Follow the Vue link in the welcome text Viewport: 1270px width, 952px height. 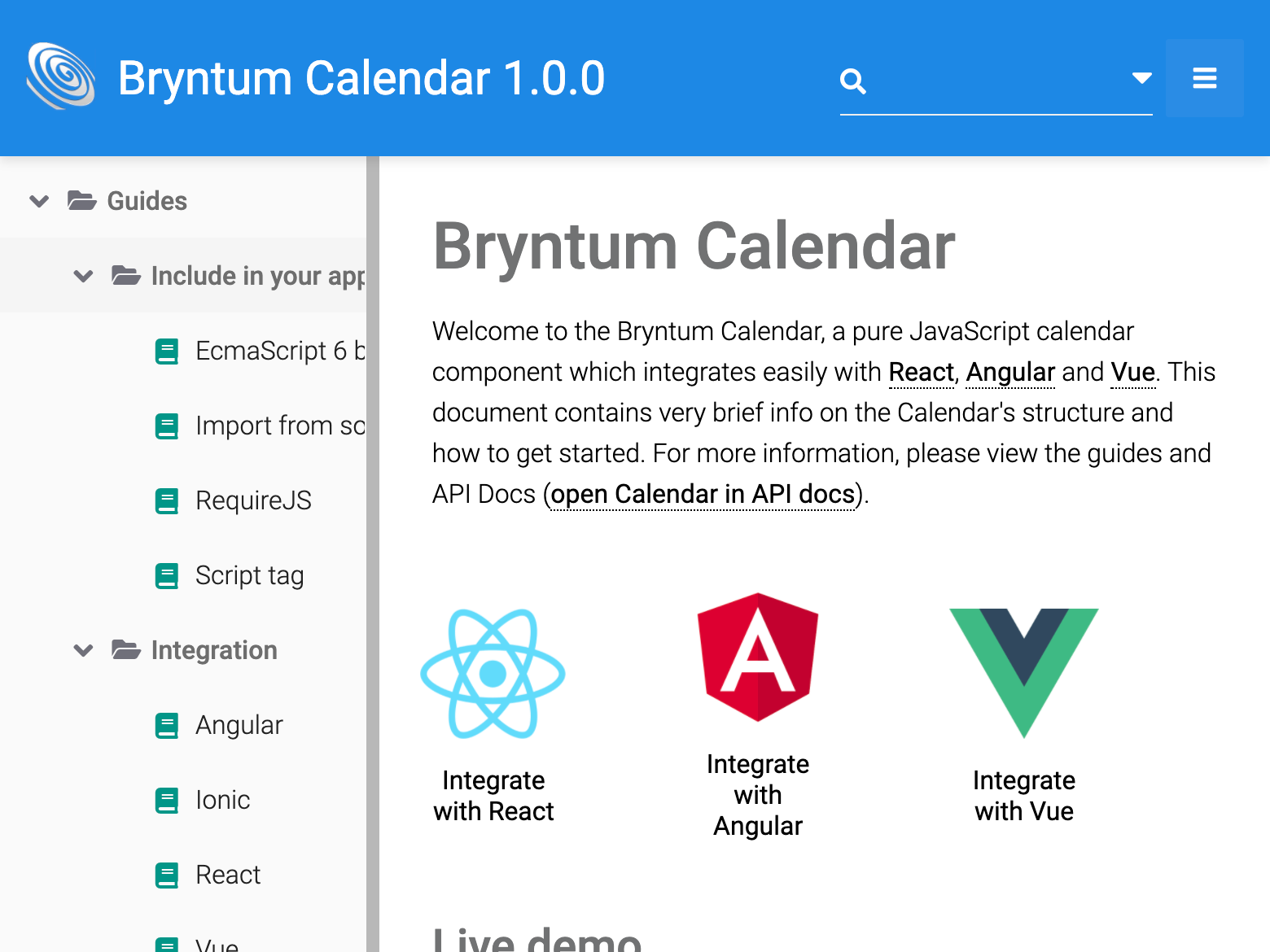pos(1132,372)
